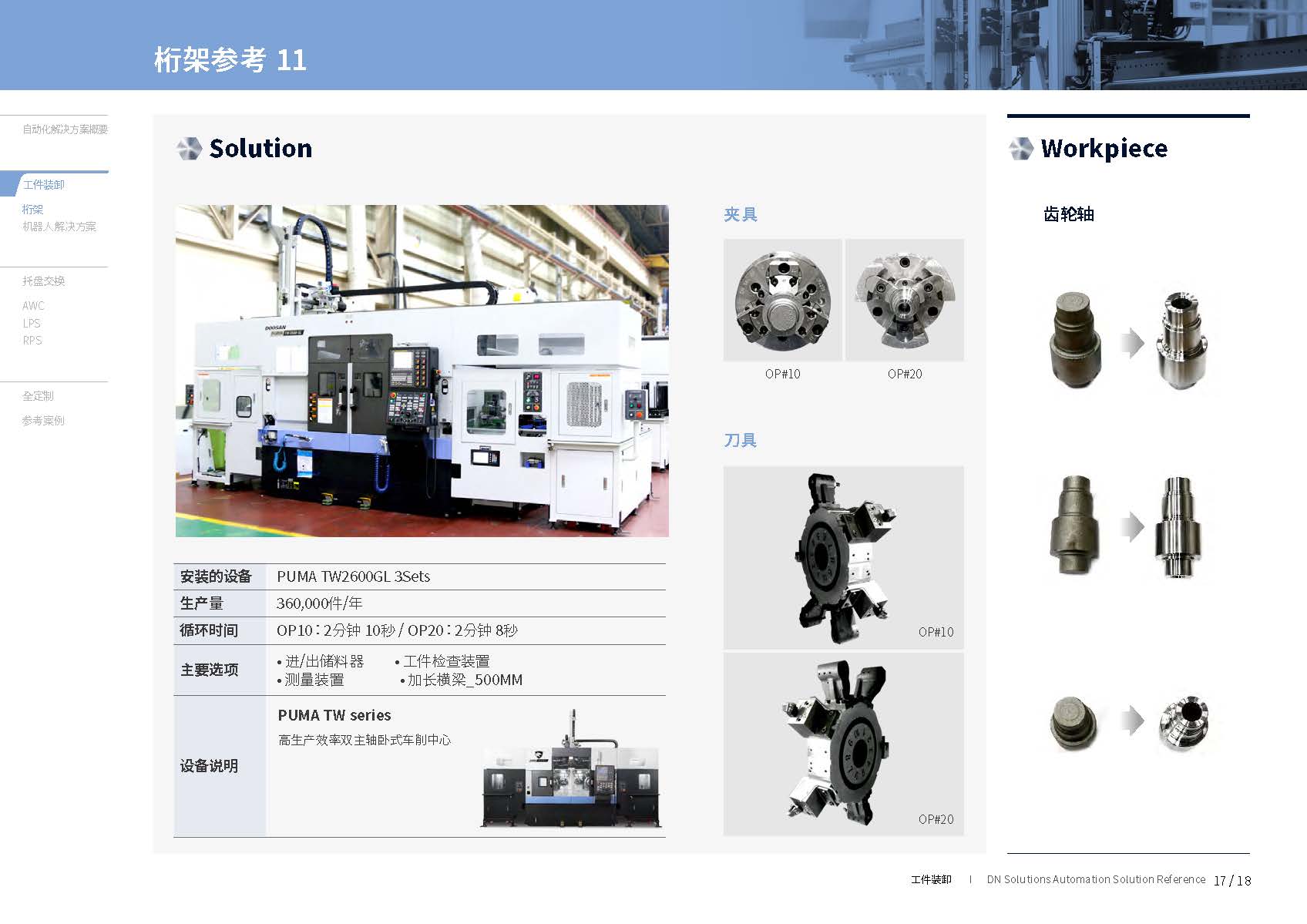
Task: Select 工件装卸 sidebar section
Action: point(44,185)
